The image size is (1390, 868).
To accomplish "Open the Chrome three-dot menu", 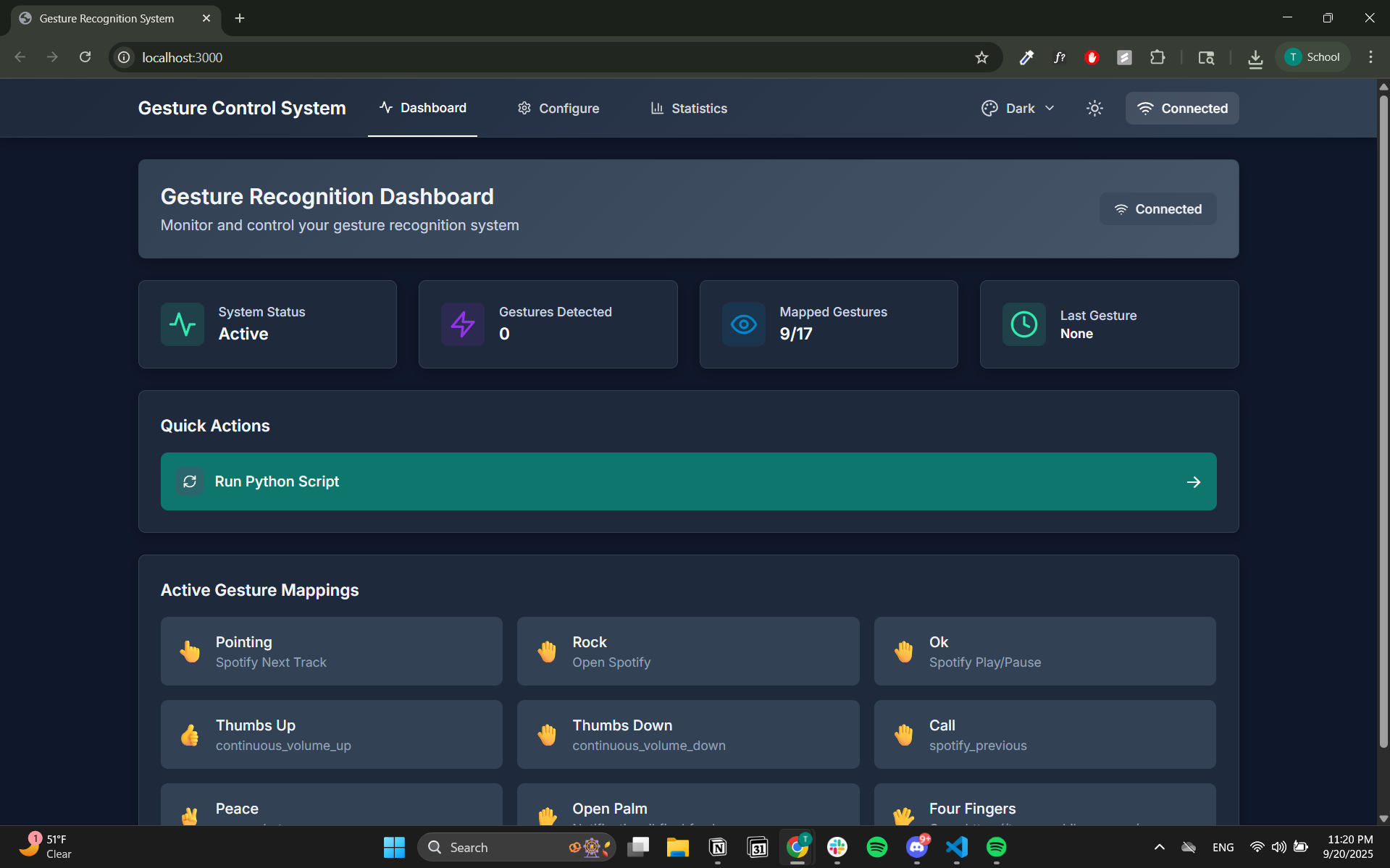I will coord(1370,57).
